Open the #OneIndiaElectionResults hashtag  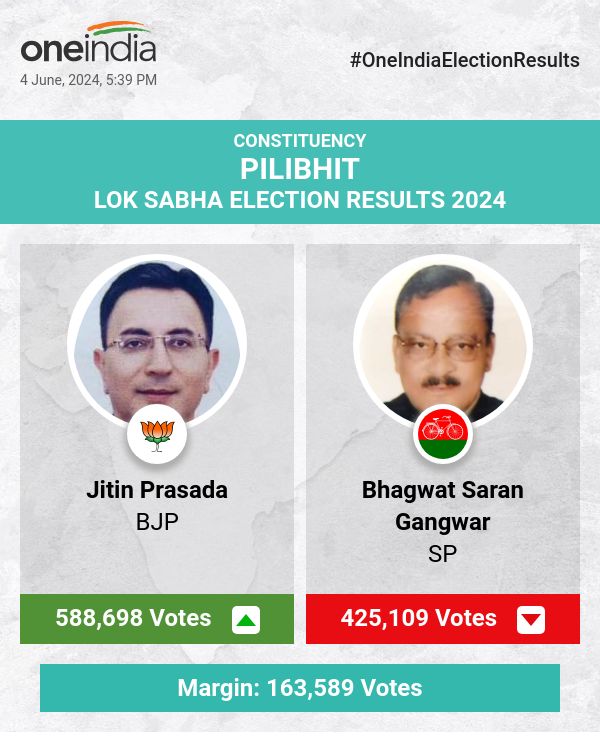click(465, 60)
